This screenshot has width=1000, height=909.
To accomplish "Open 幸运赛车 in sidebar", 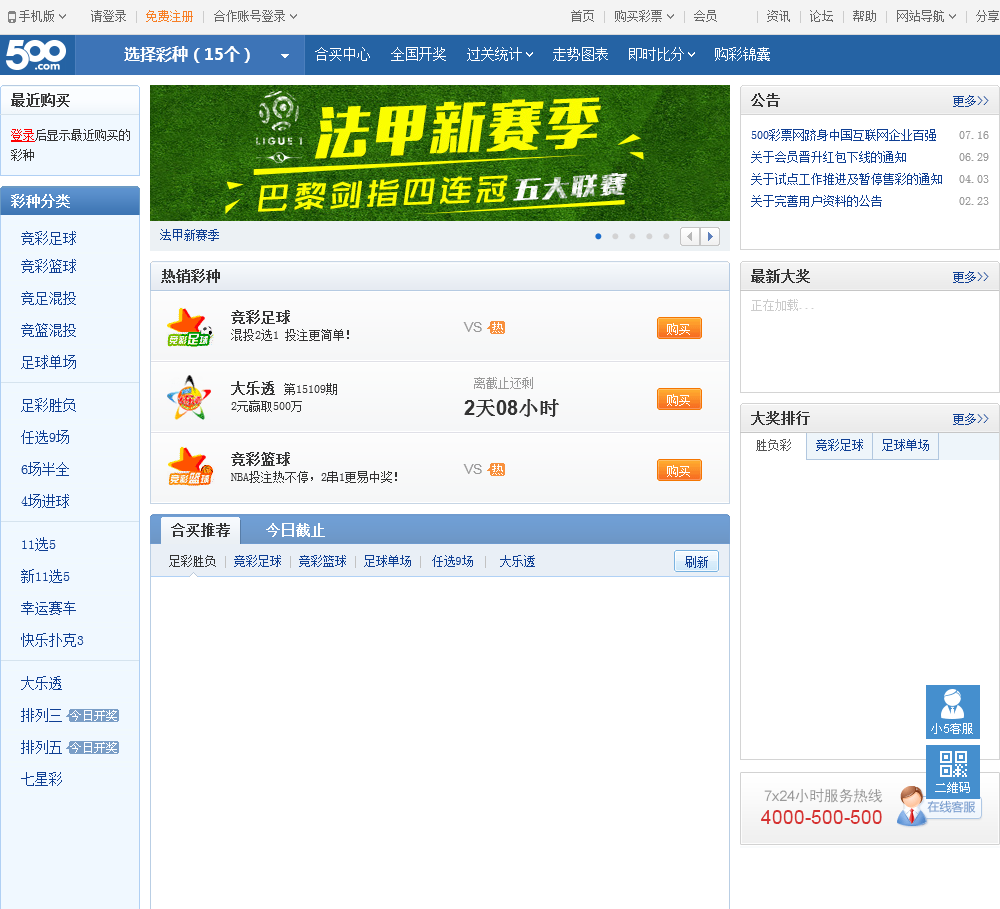I will [48, 608].
